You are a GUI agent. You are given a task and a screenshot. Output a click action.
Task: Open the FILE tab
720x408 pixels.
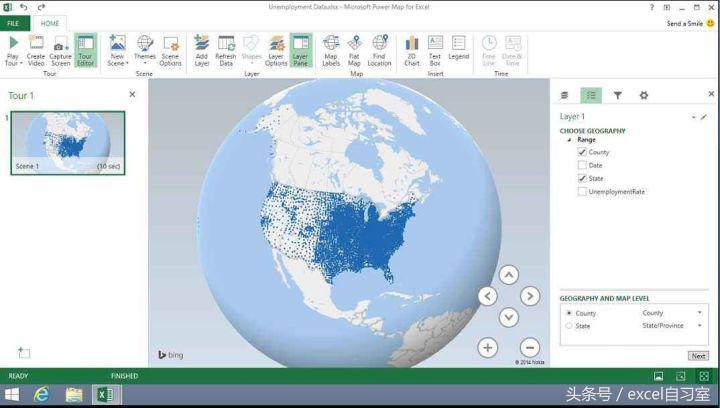14,23
